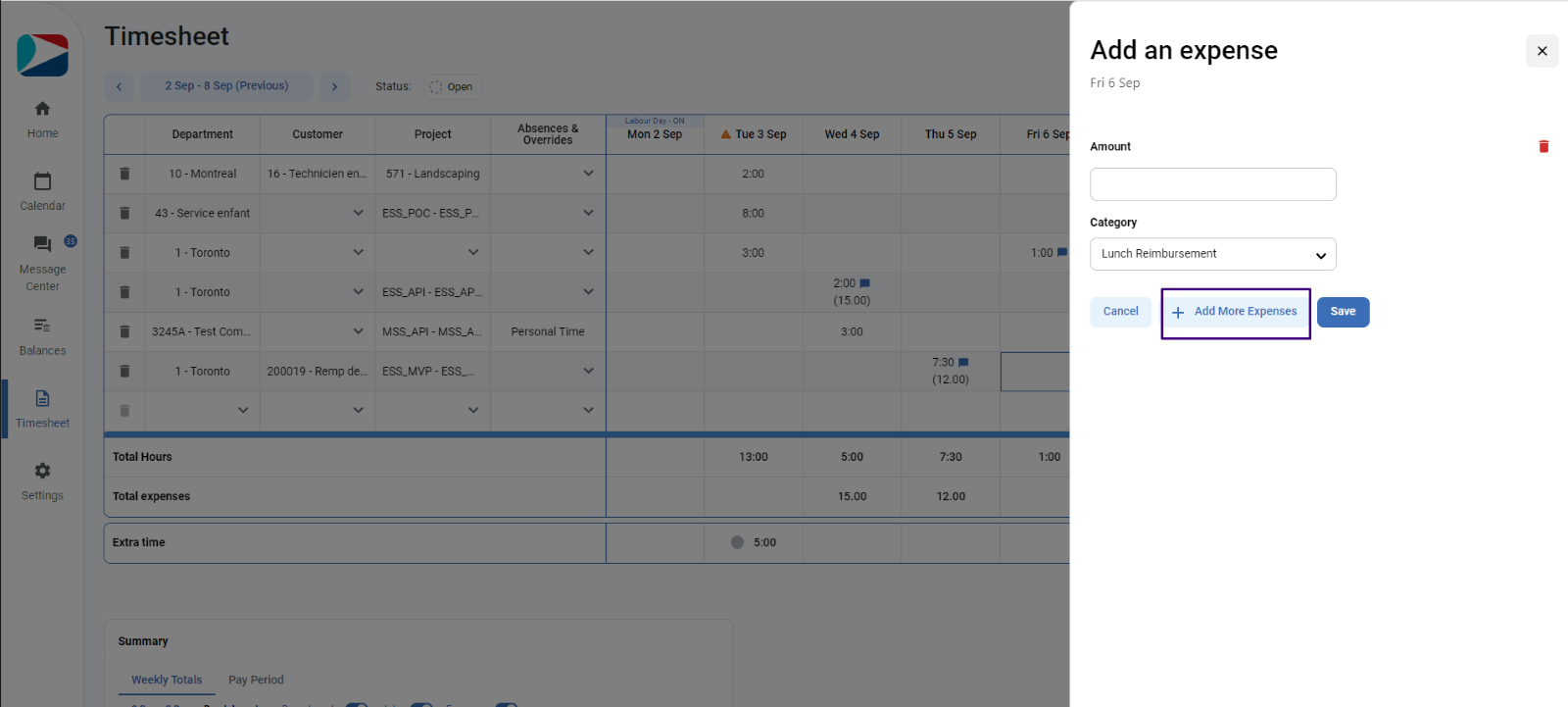The image size is (1568, 707).
Task: Go to previous week arrow
Action: [x=119, y=86]
